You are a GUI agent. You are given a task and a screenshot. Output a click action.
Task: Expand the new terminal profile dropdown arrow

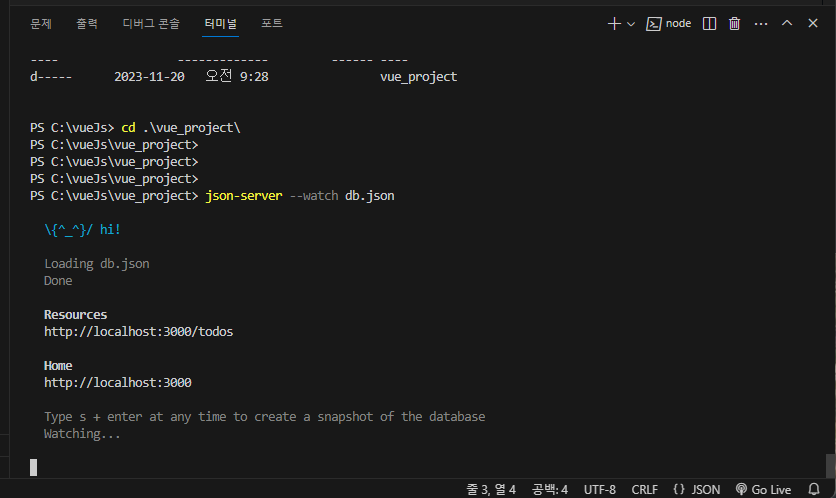(x=631, y=24)
